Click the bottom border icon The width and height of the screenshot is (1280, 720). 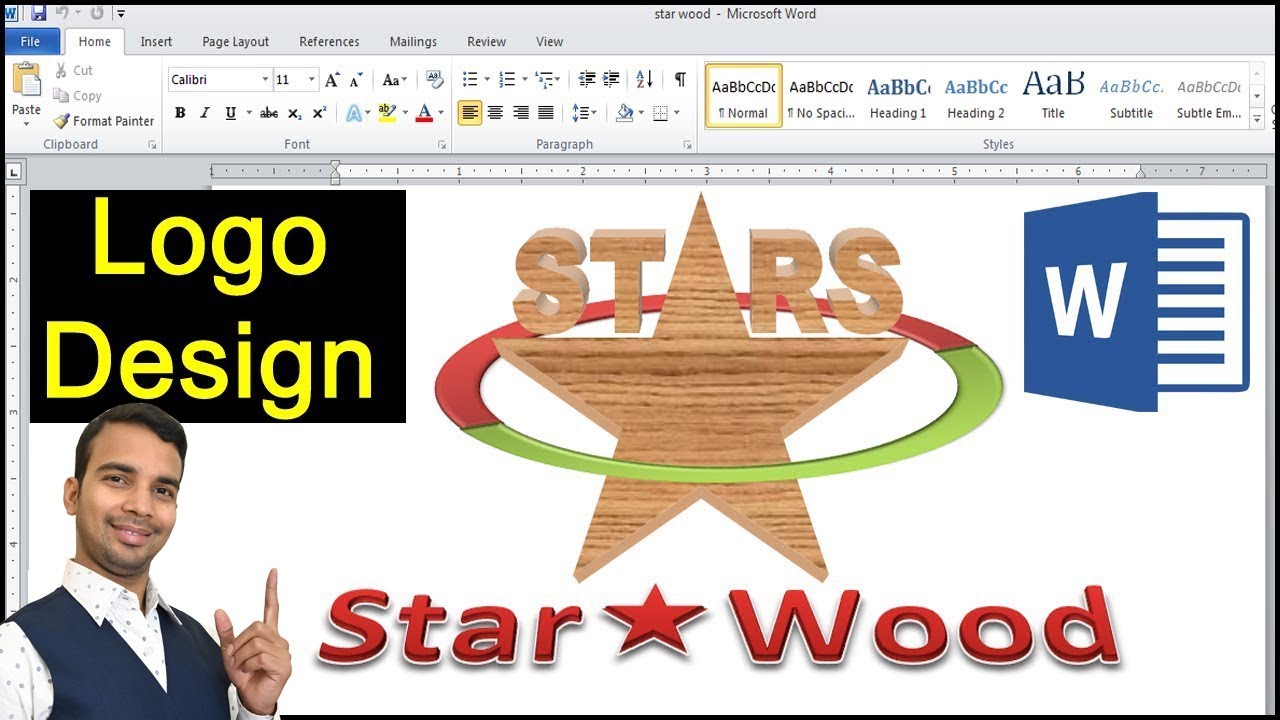pos(660,113)
